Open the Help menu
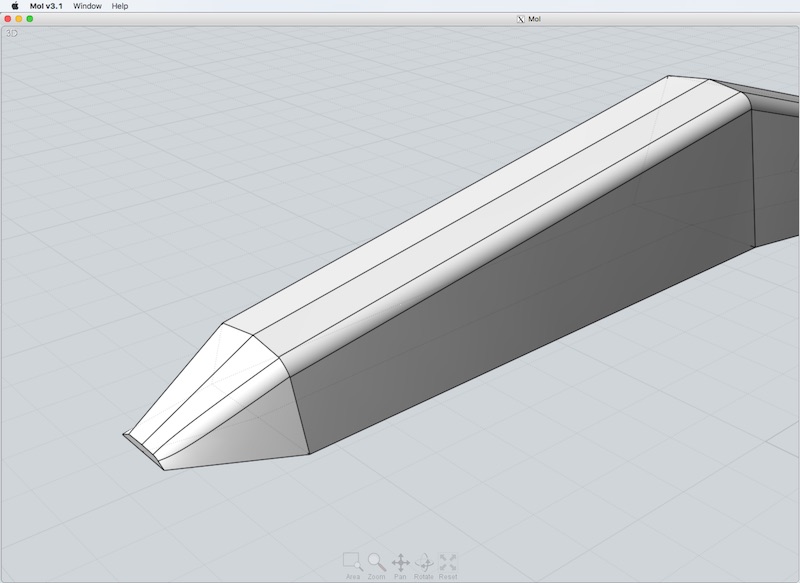 [x=120, y=6]
